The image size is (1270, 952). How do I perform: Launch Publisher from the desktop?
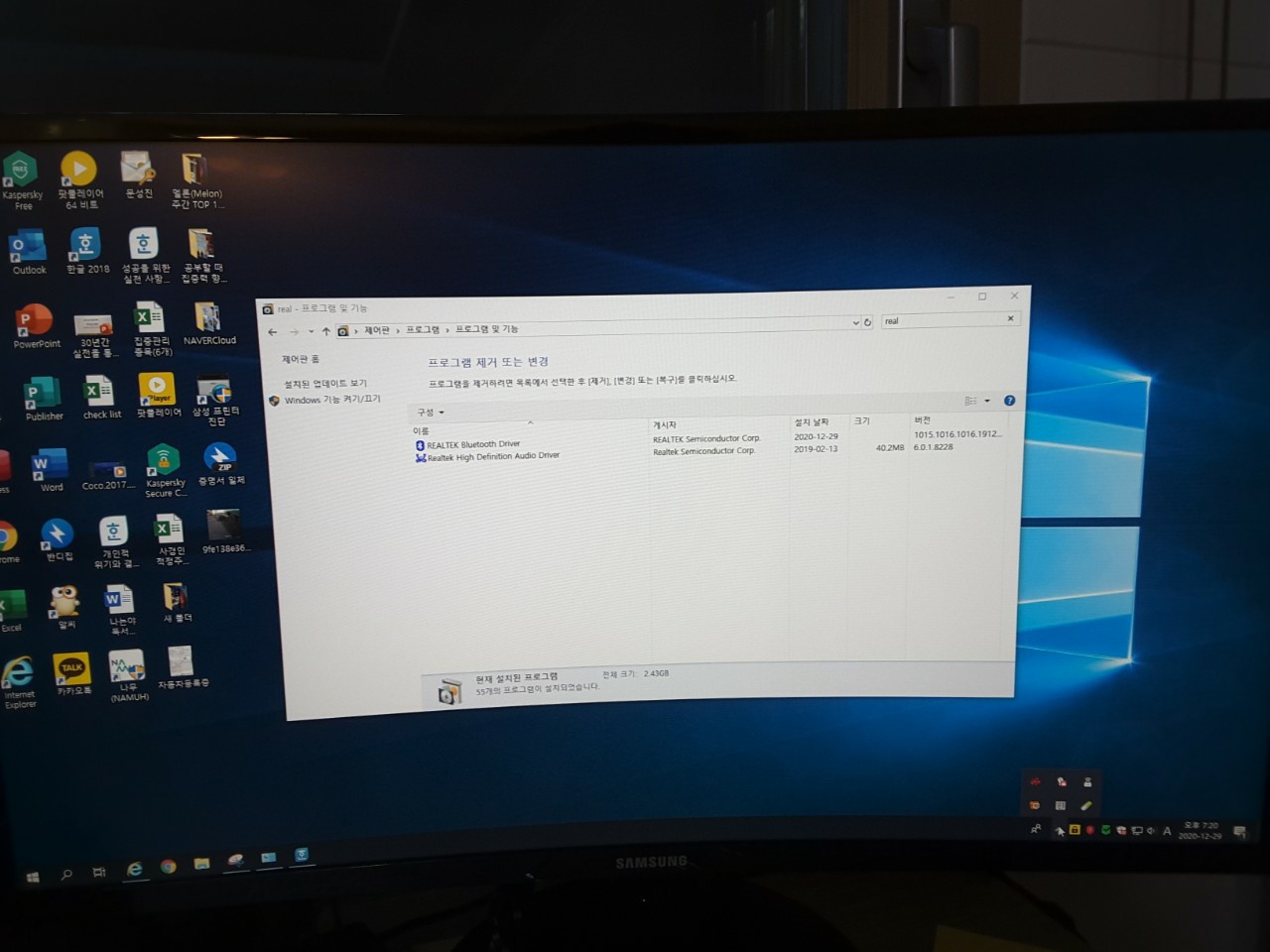click(x=43, y=400)
